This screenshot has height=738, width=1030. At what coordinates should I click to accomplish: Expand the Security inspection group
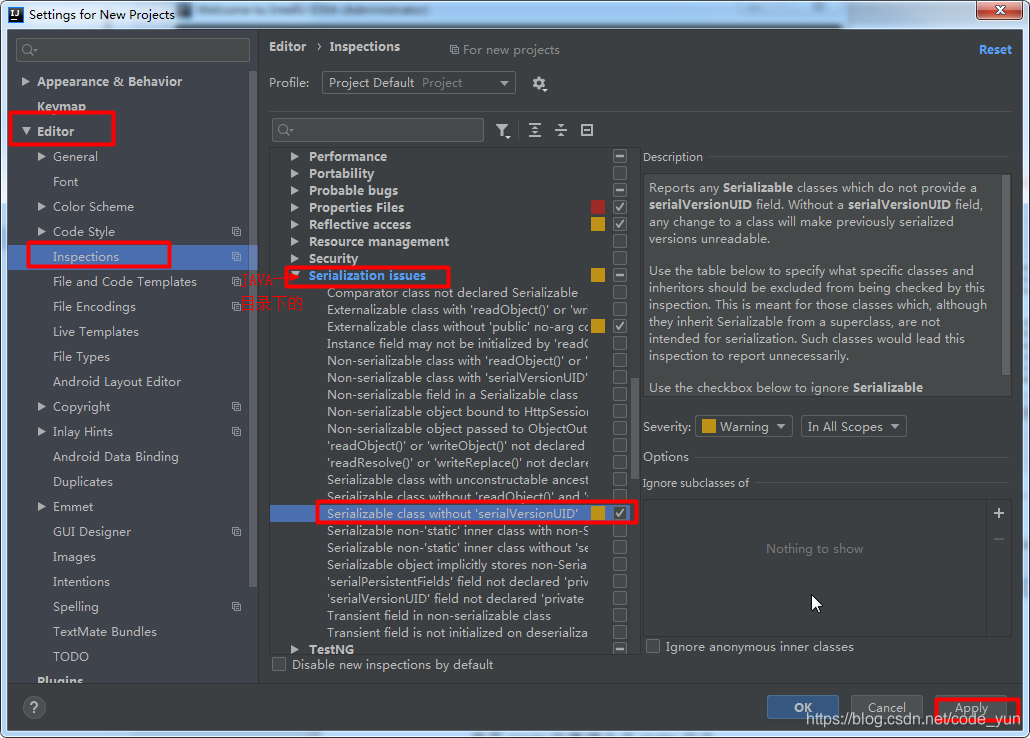pyautogui.click(x=295, y=258)
